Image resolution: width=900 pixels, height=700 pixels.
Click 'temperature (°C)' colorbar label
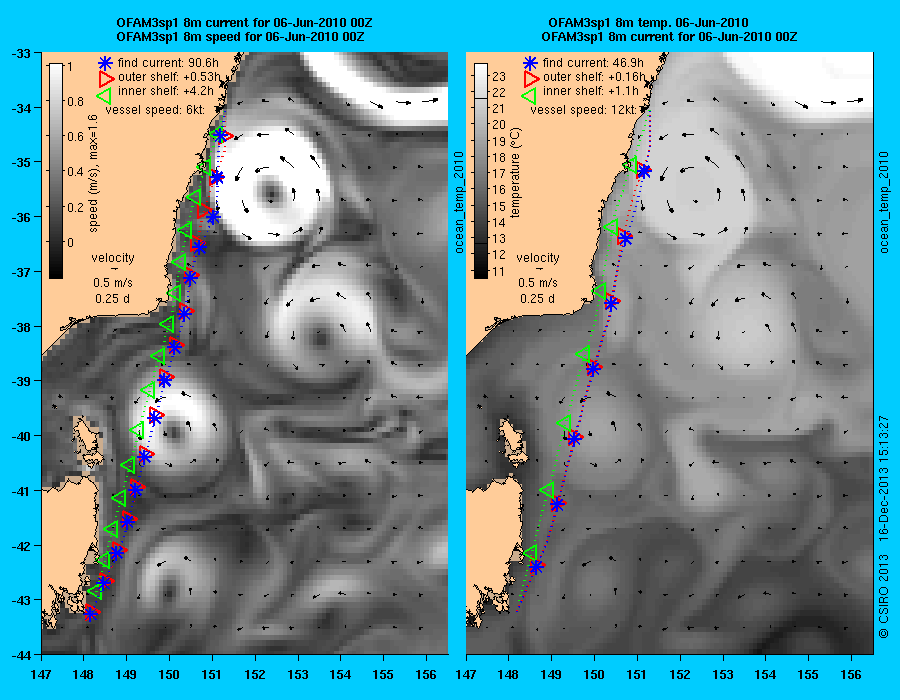coord(515,173)
